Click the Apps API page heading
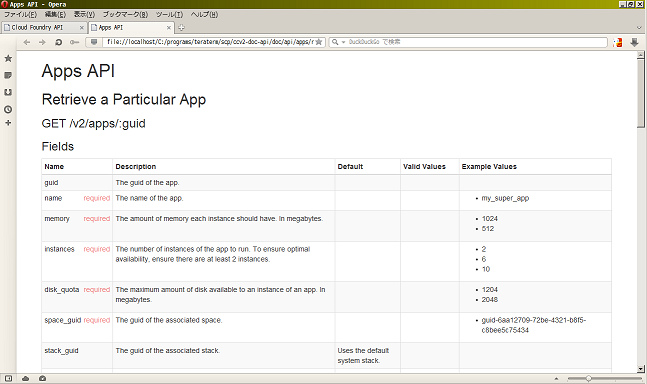The height and width of the screenshot is (384, 647). click(x=78, y=71)
